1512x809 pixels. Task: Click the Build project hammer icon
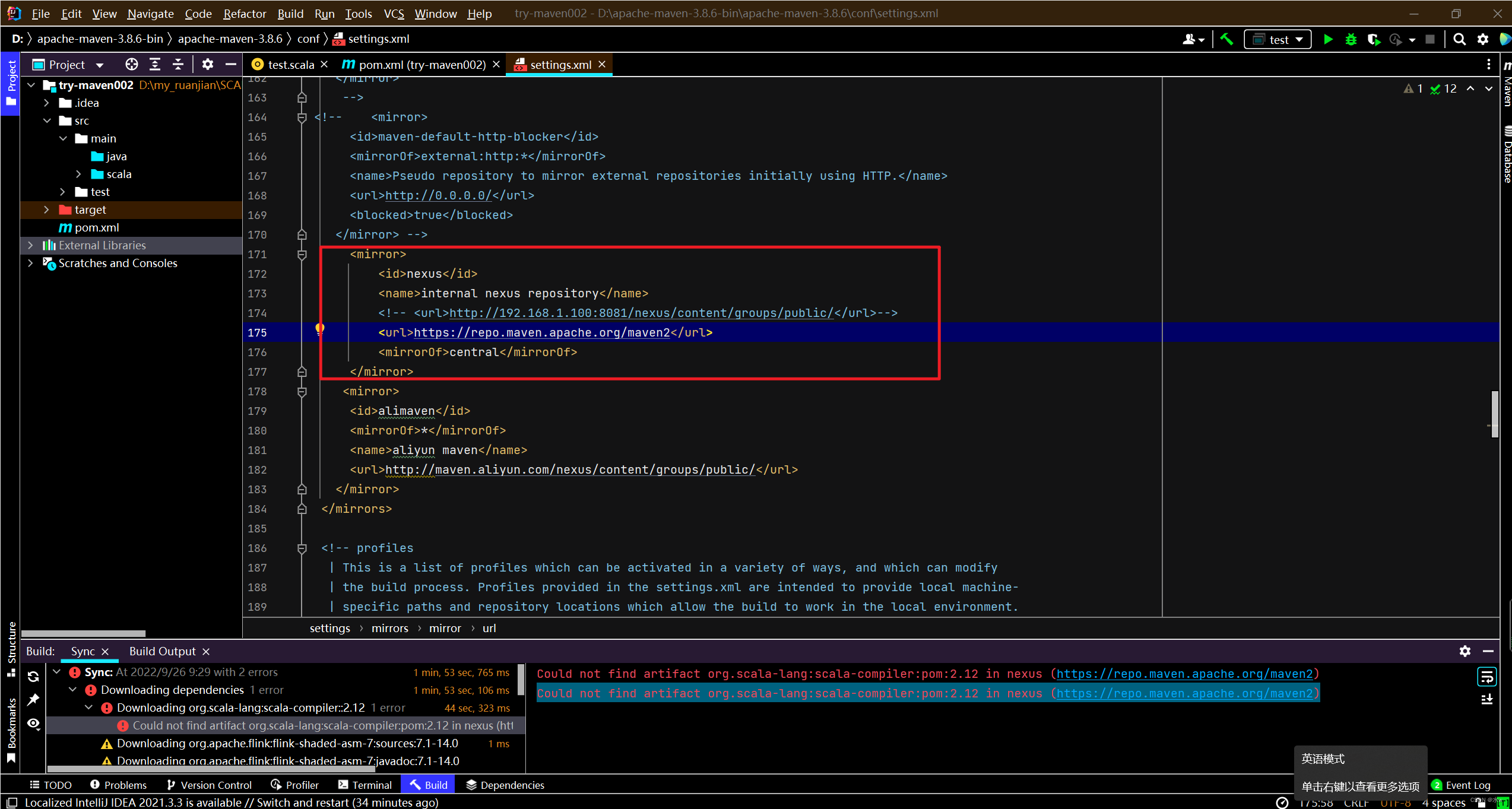pyautogui.click(x=1226, y=40)
